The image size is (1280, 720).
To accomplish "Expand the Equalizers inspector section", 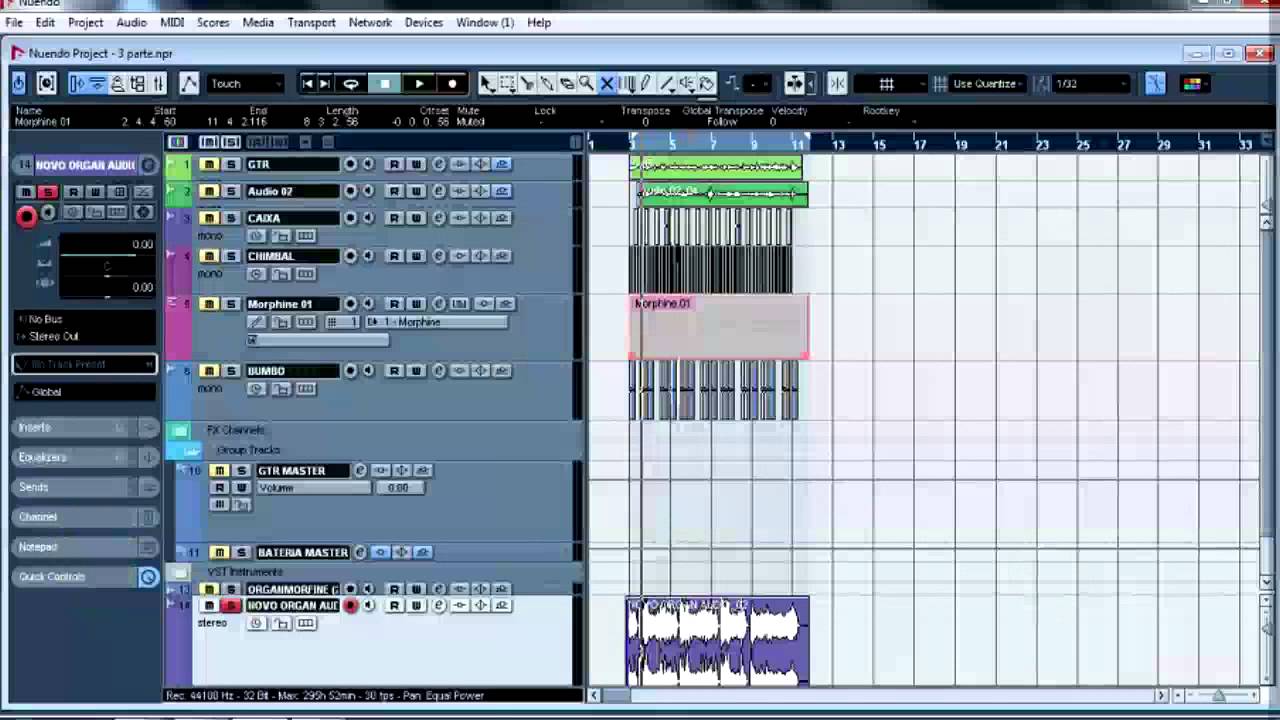I will [85, 458].
